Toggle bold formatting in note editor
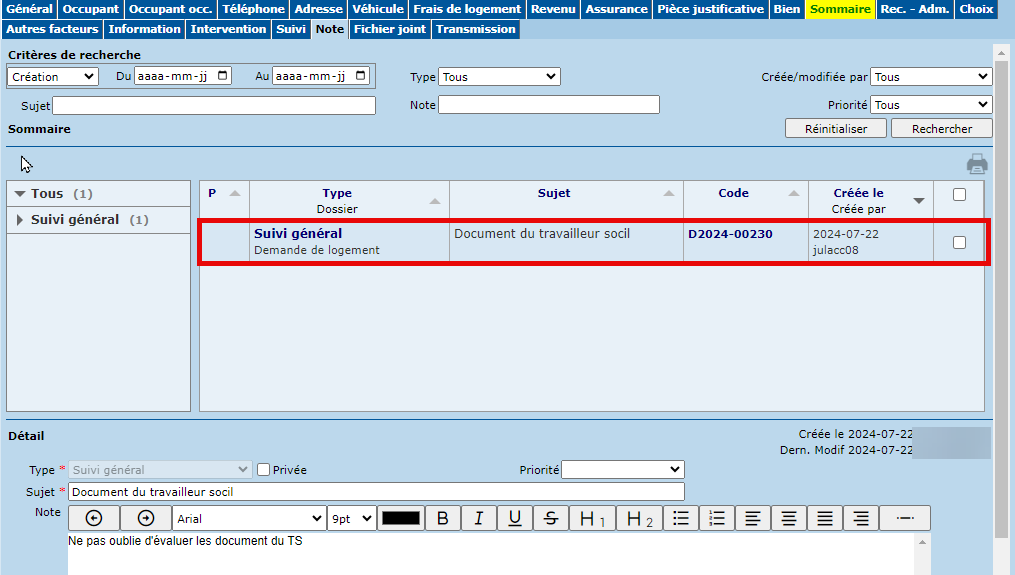This screenshot has height=575, width=1015. [x=442, y=518]
